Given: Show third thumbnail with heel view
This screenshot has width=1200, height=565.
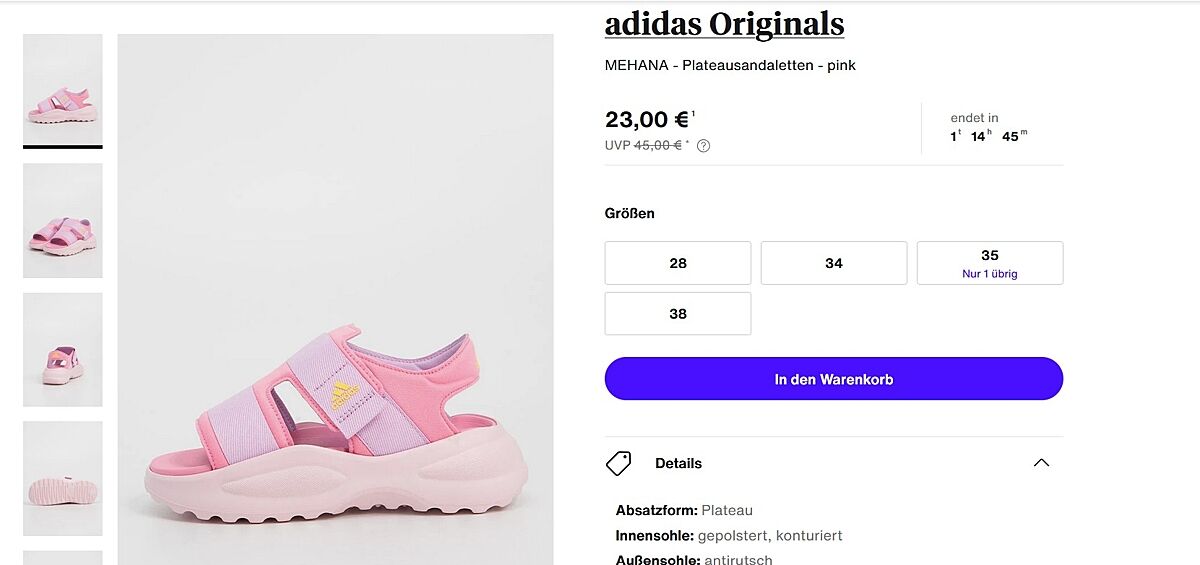Looking at the screenshot, I should 63,349.
